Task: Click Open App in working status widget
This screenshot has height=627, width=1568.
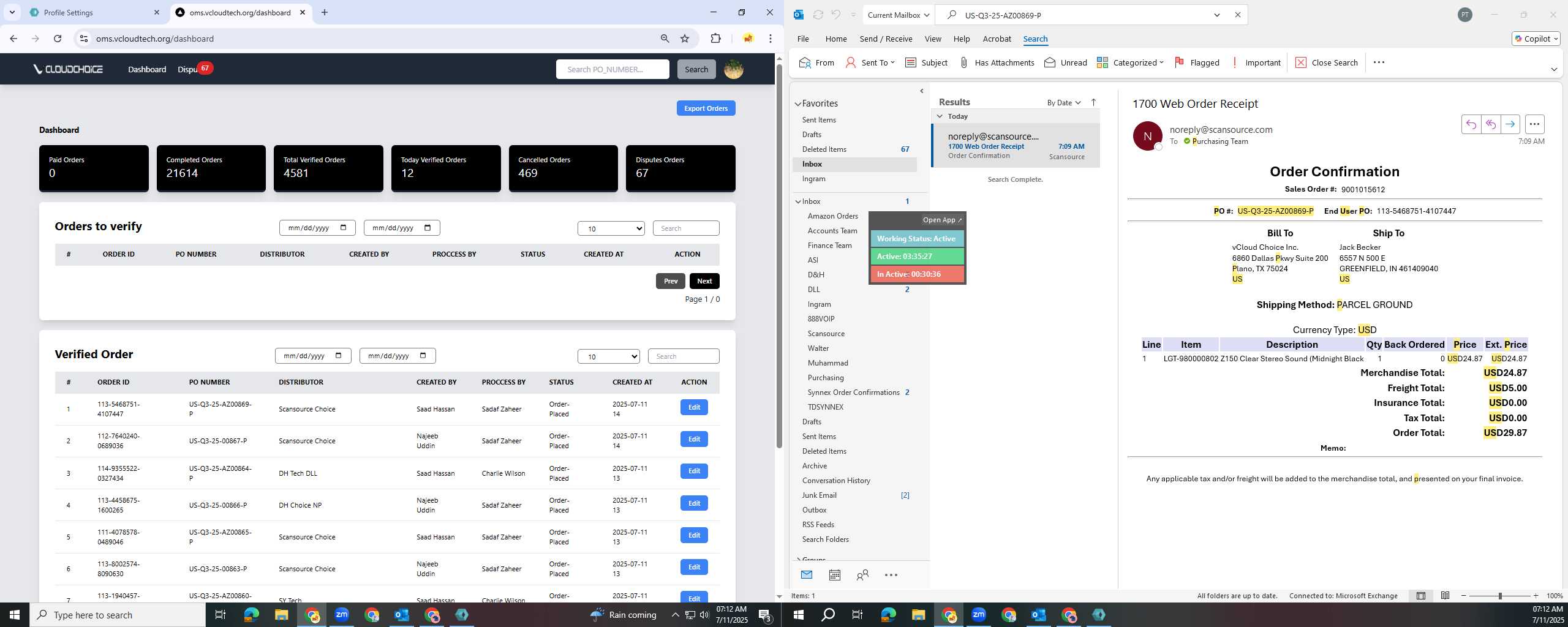Action: (942, 220)
